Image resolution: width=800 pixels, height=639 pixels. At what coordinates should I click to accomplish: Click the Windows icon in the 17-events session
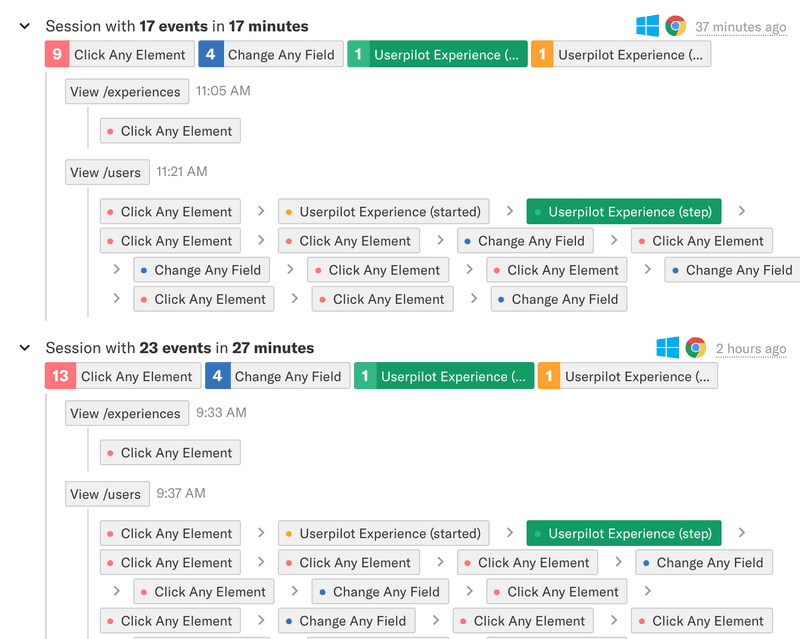tap(648, 26)
